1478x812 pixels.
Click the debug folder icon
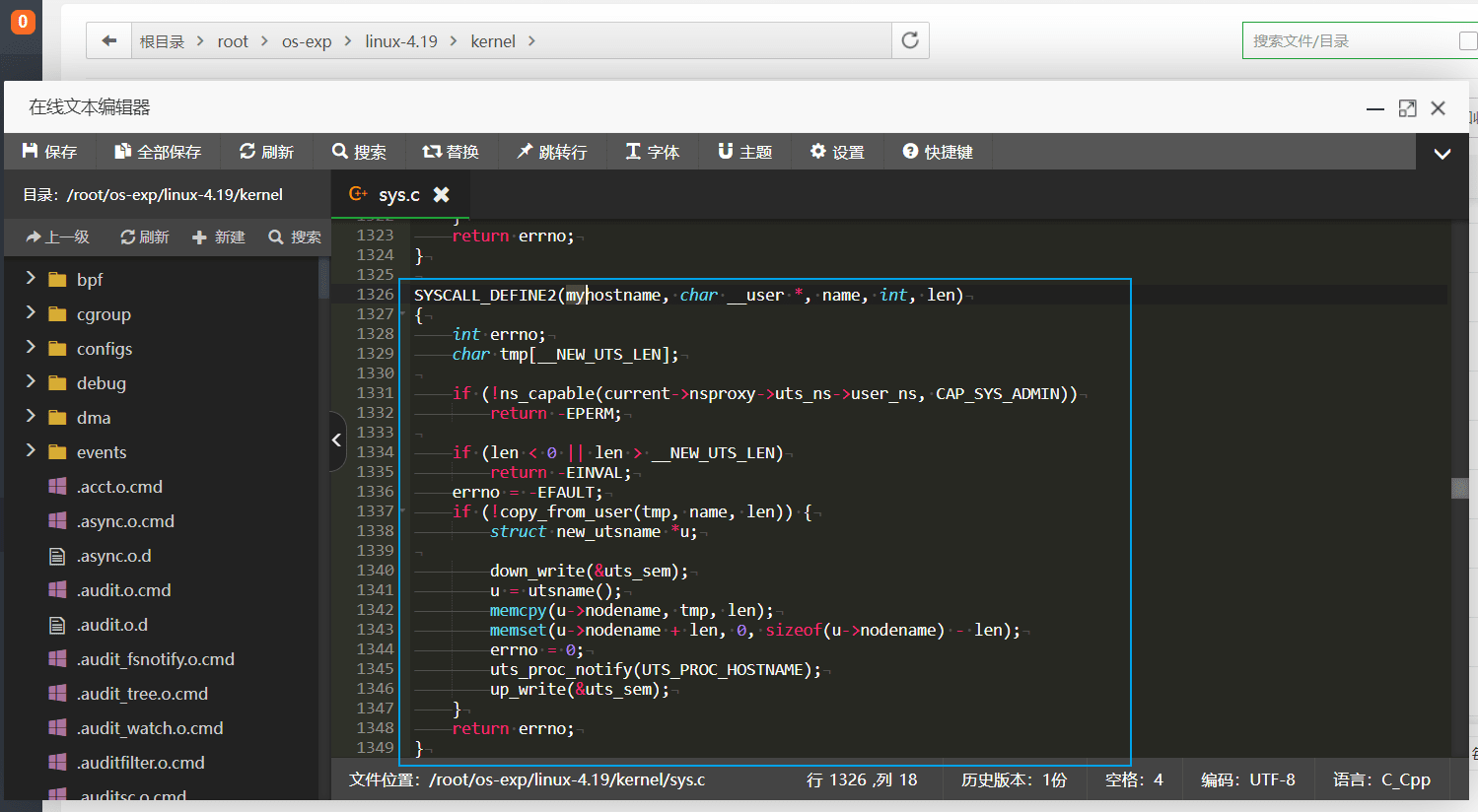point(57,383)
